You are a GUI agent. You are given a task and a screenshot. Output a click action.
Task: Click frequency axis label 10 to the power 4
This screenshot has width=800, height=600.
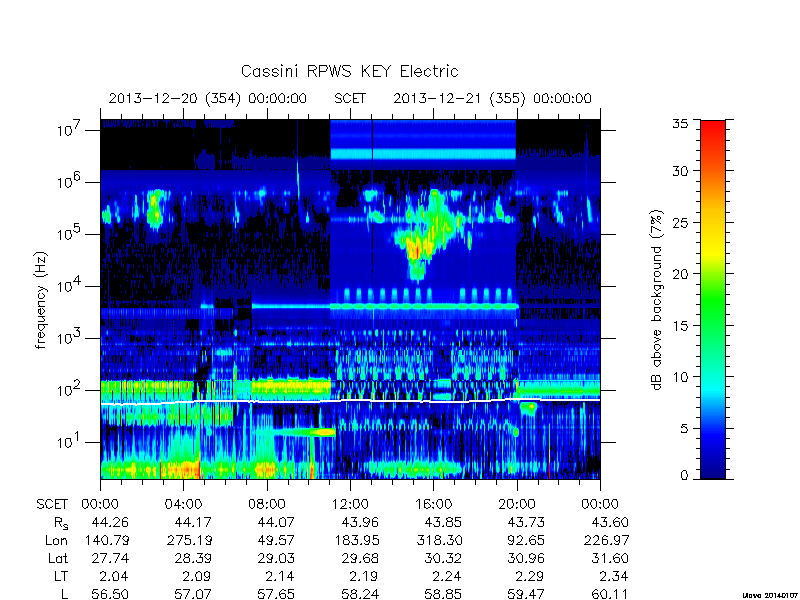(70, 285)
